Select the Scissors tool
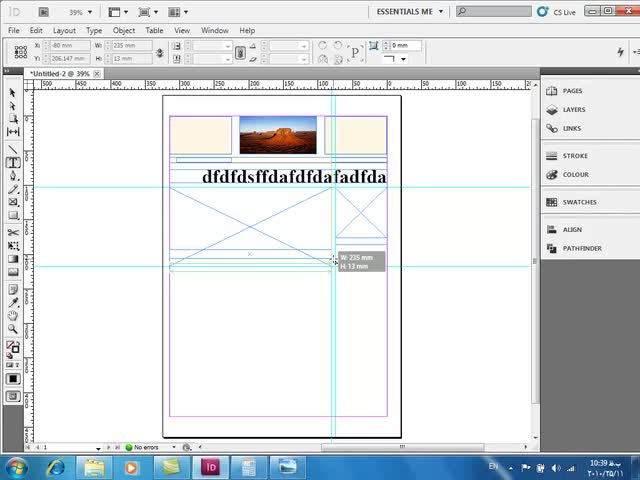Viewport: 640px width, 480px height. coord(13,232)
